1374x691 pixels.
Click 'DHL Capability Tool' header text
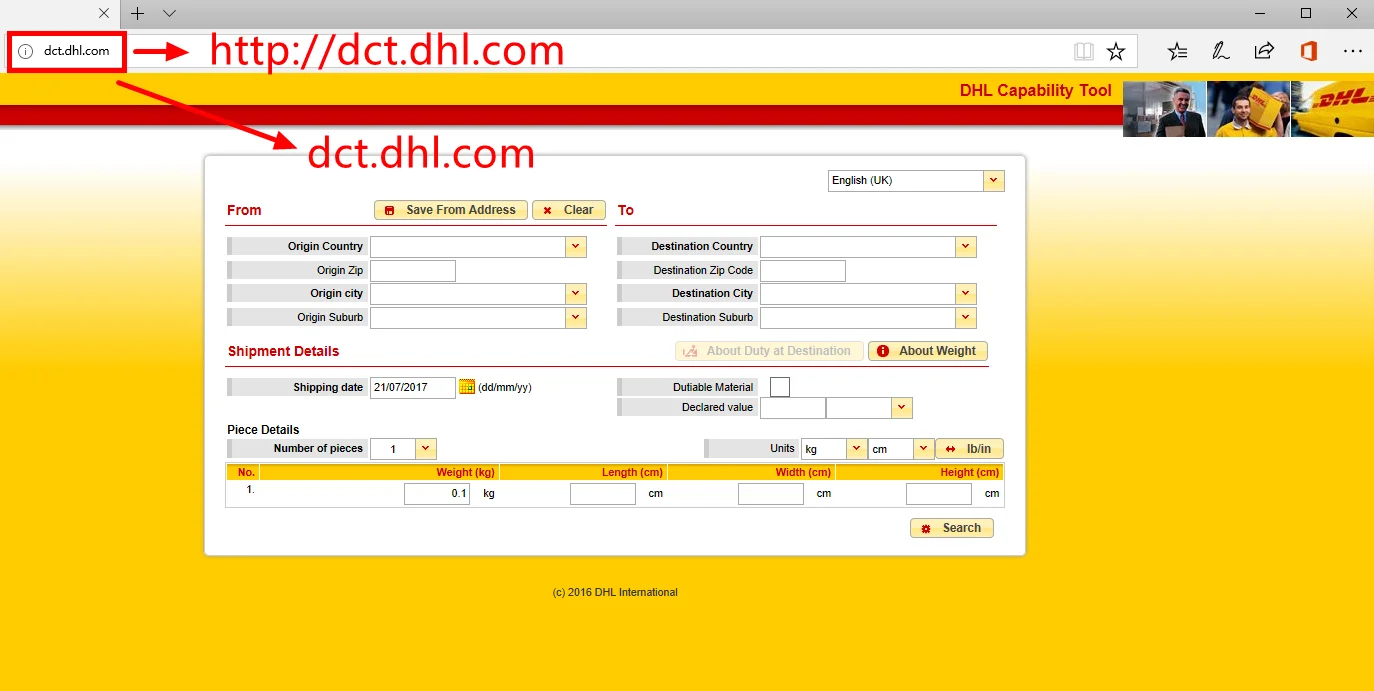pyautogui.click(x=1035, y=90)
